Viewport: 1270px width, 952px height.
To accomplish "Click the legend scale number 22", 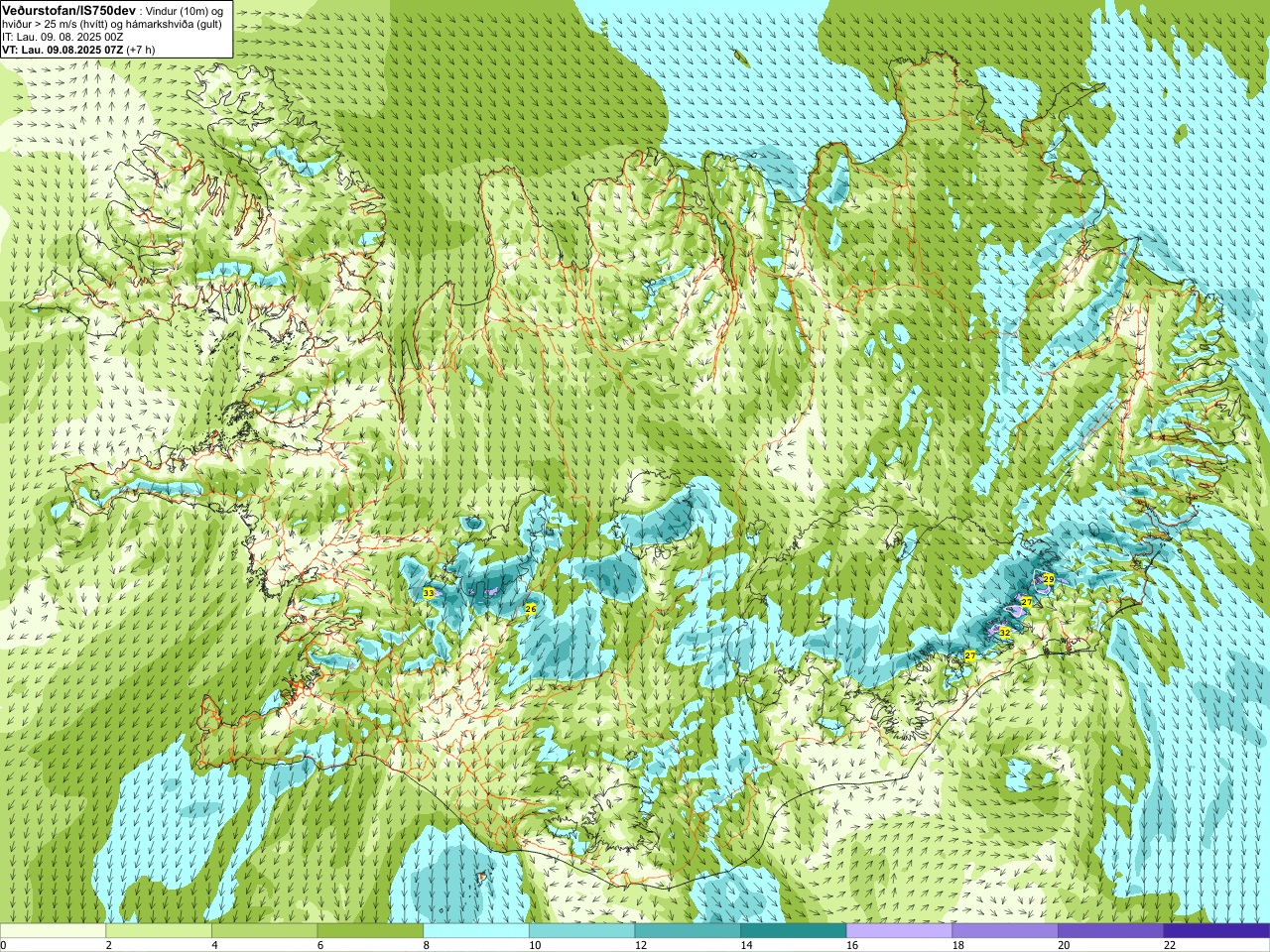I will click(x=1170, y=945).
